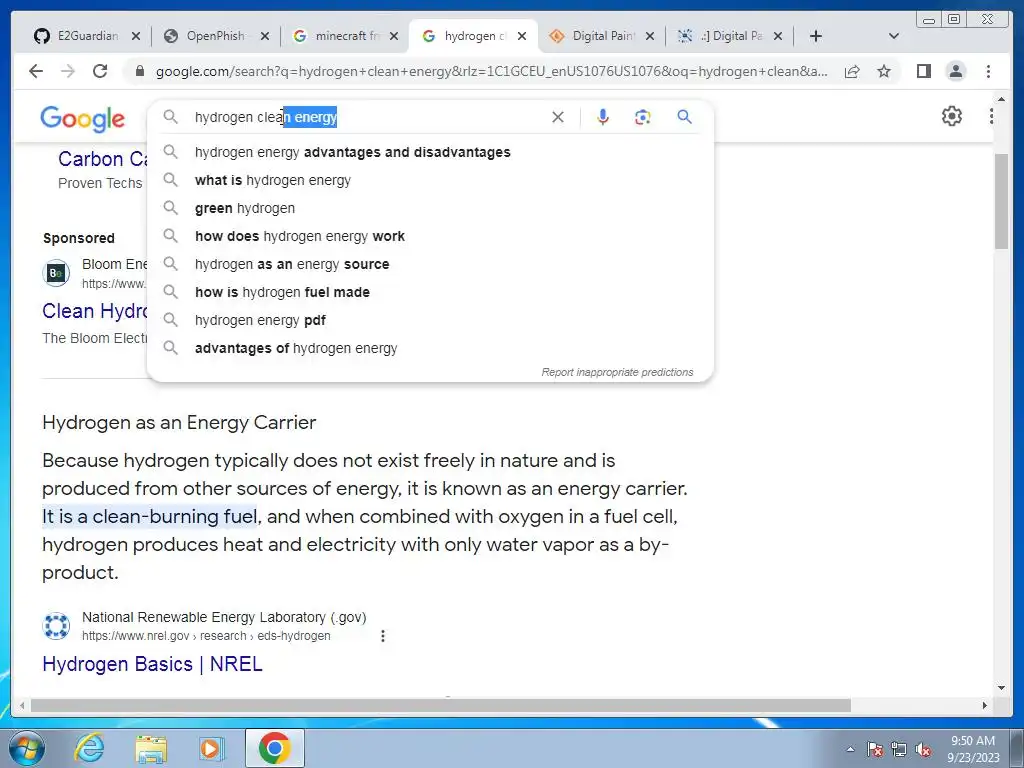The image size is (1024, 768).
Task: Start voice search with the microphone
Action: point(603,117)
